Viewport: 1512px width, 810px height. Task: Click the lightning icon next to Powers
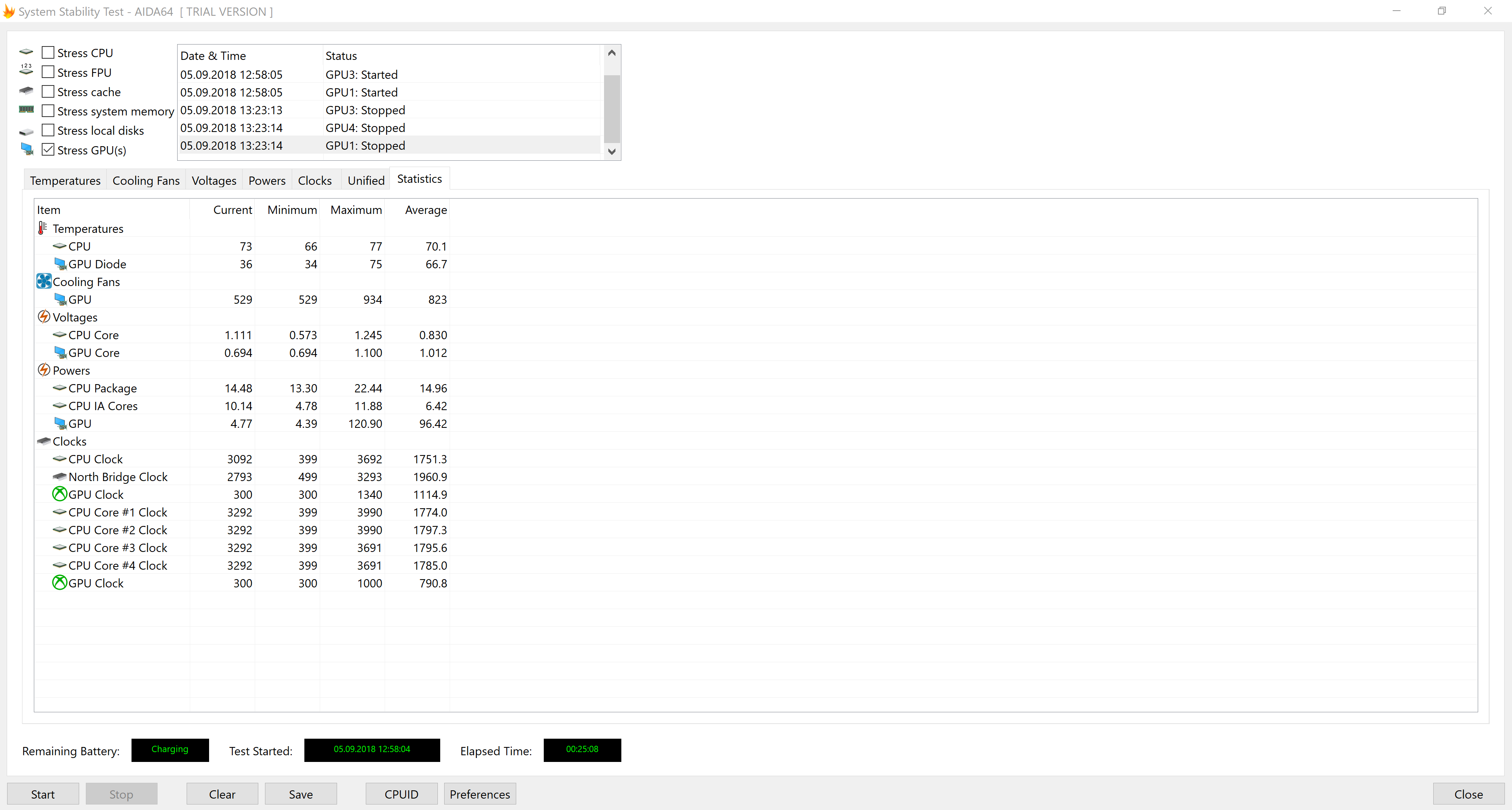pyautogui.click(x=44, y=370)
